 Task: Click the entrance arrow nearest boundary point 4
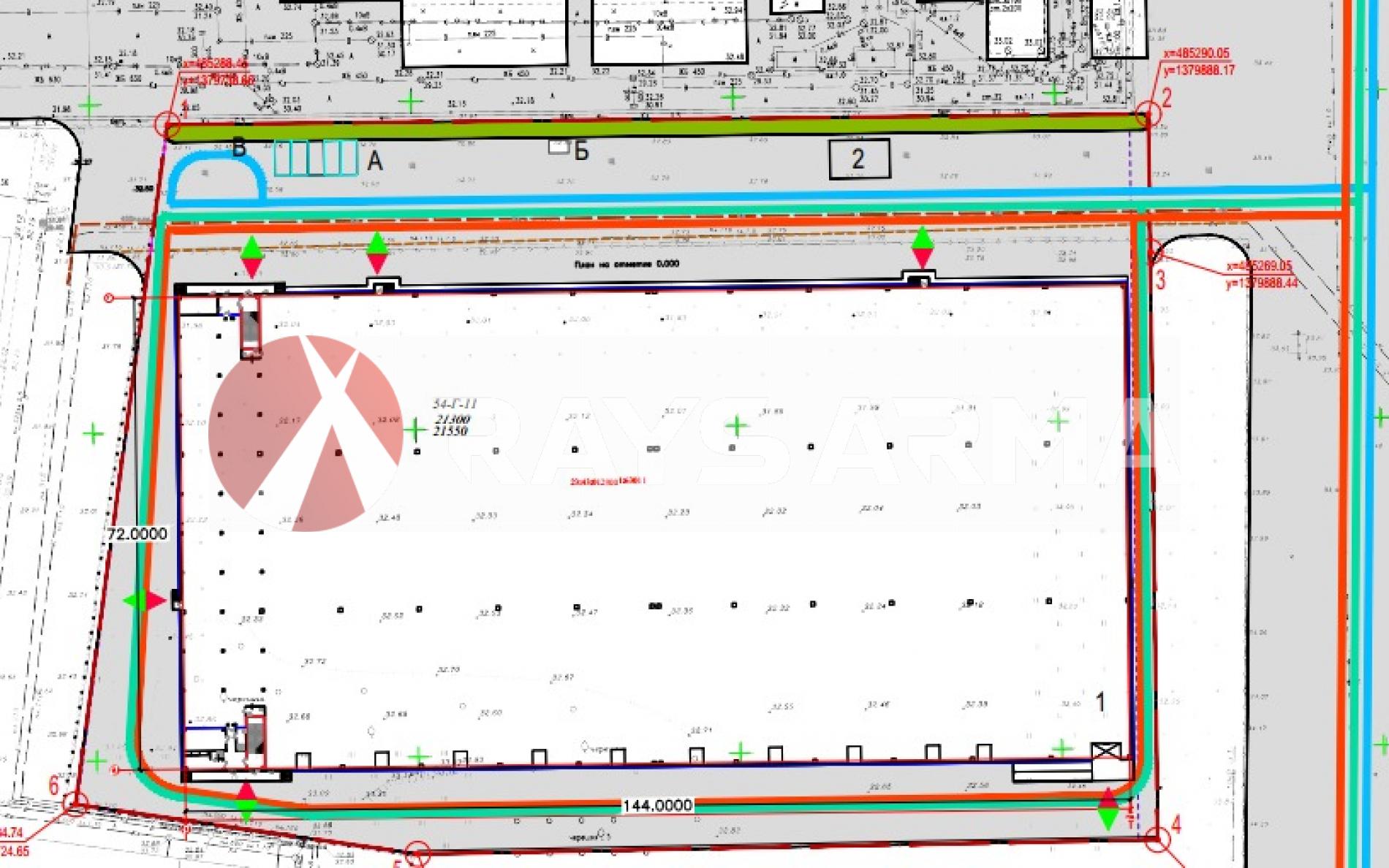[1108, 809]
